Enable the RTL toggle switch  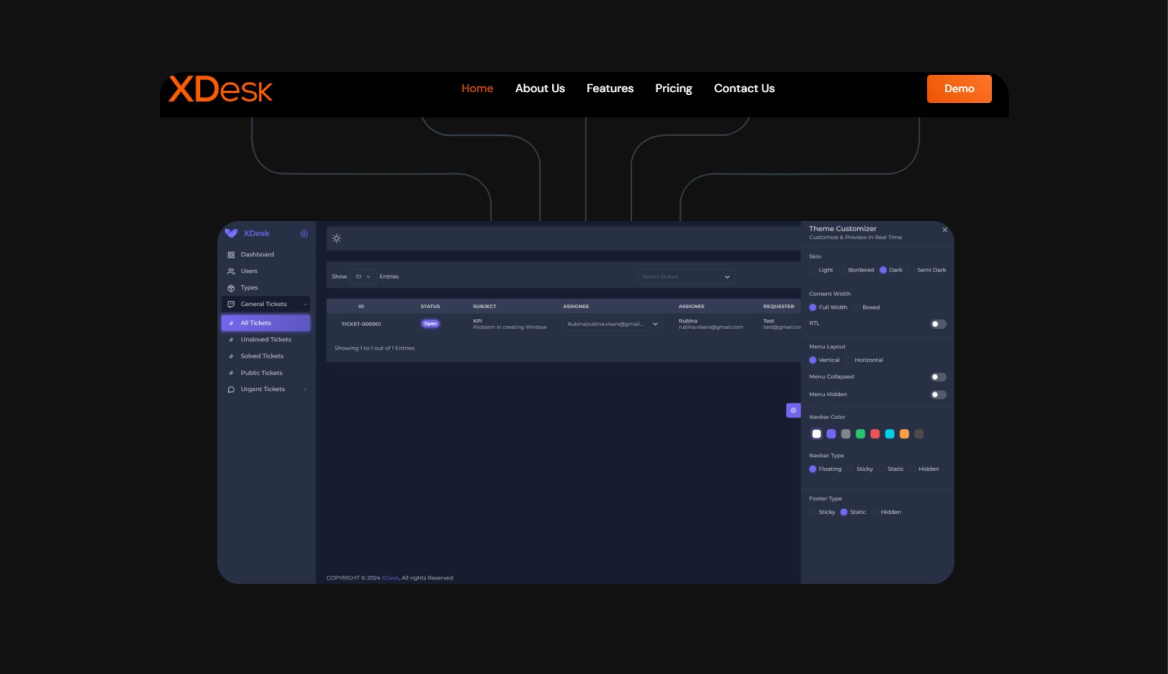938,324
